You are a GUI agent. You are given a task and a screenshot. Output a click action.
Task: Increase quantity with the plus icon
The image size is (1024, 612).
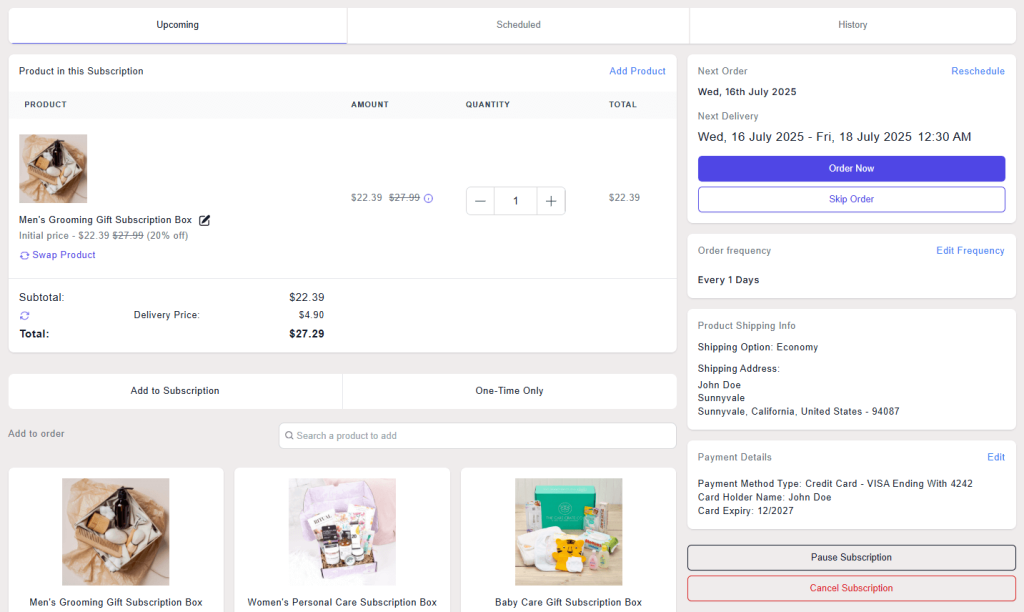pos(551,200)
